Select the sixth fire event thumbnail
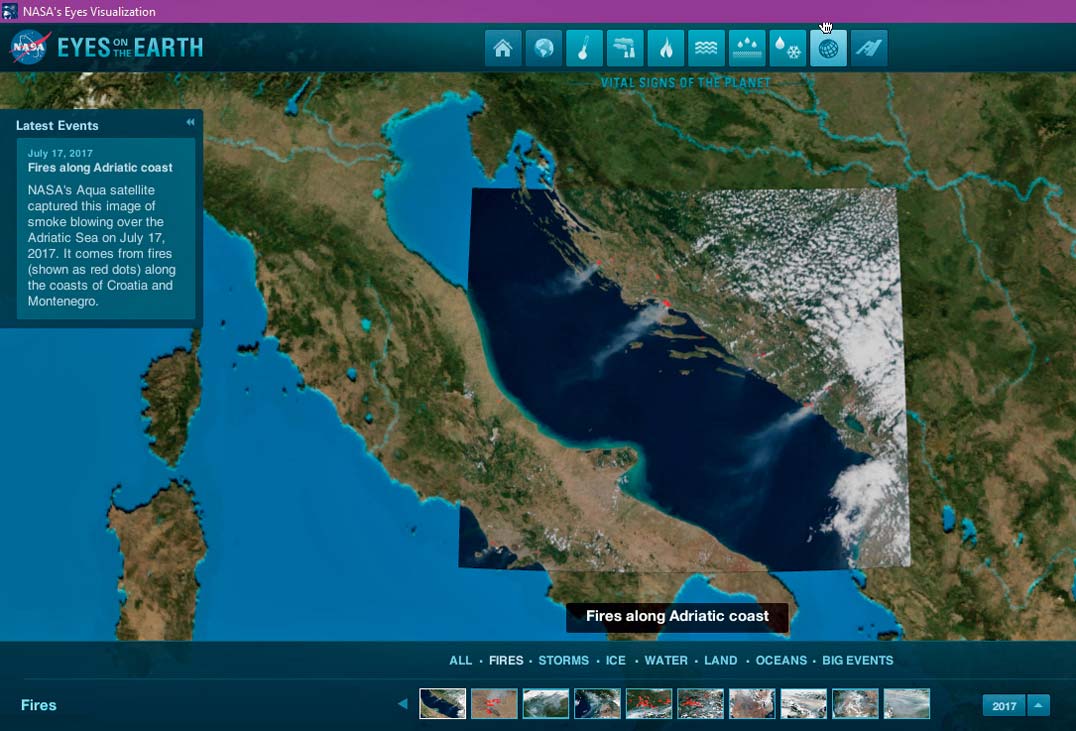The width and height of the screenshot is (1076, 731). (x=700, y=704)
